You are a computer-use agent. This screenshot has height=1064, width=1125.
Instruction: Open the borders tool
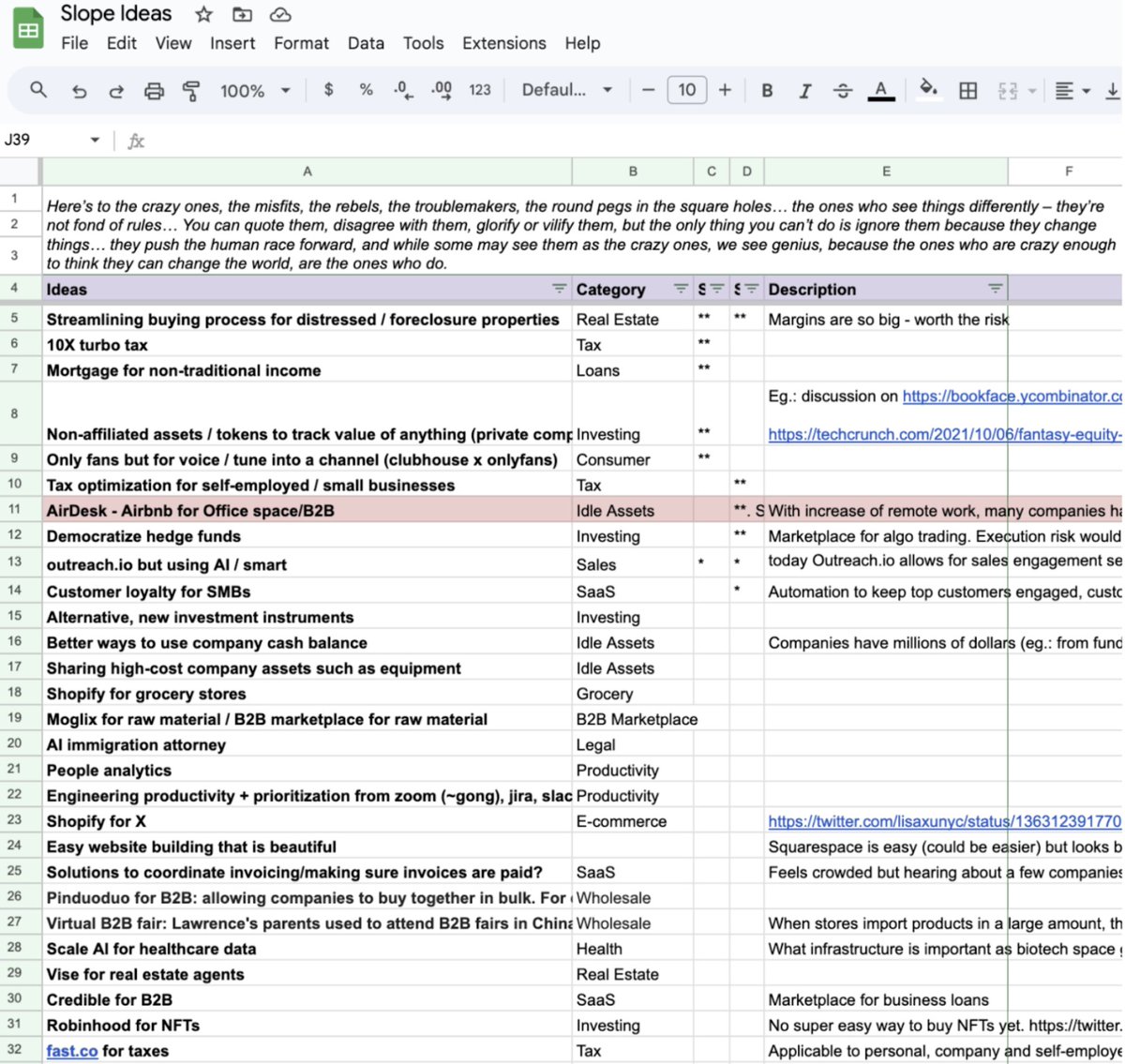point(968,91)
